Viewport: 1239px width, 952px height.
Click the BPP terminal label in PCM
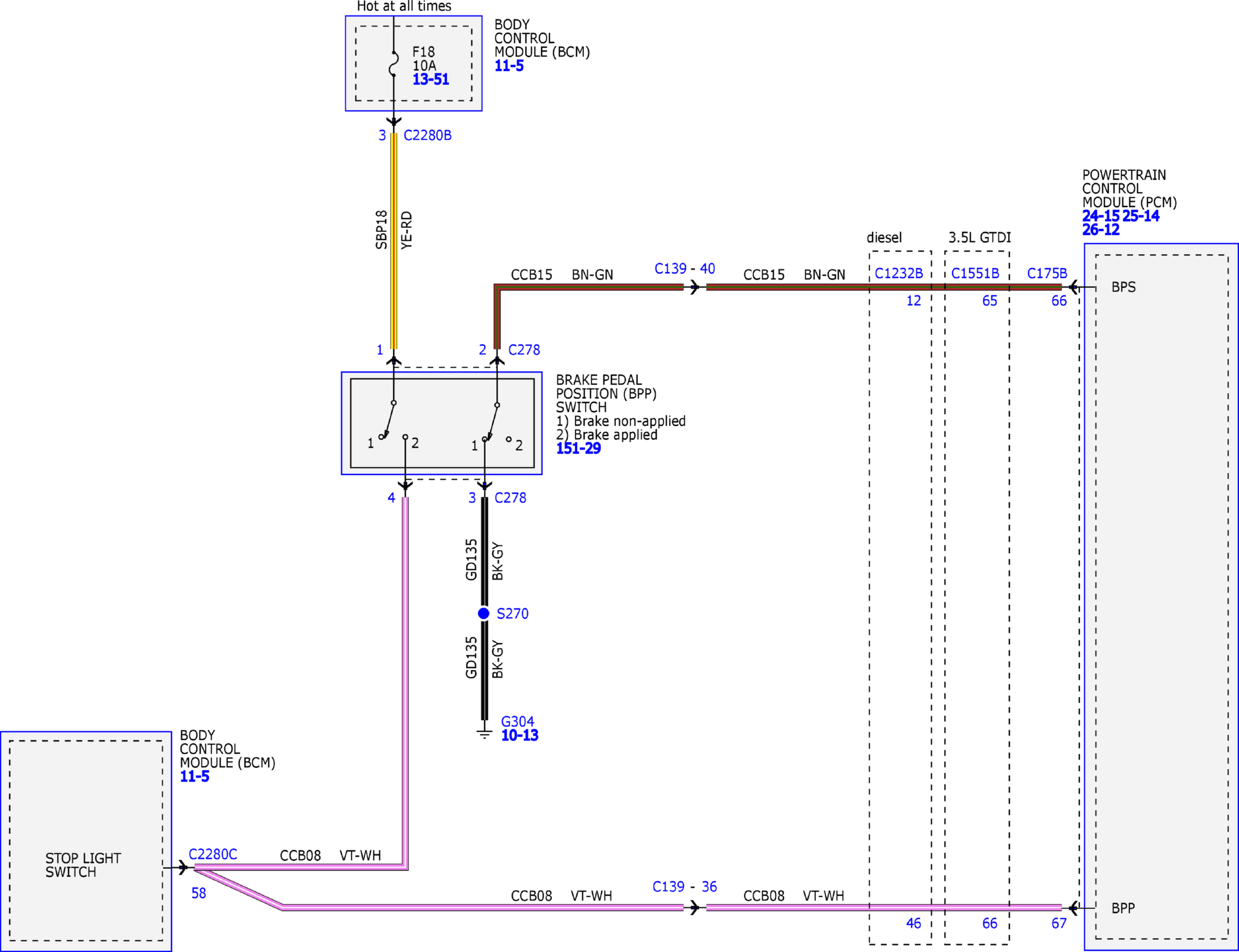[1123, 908]
